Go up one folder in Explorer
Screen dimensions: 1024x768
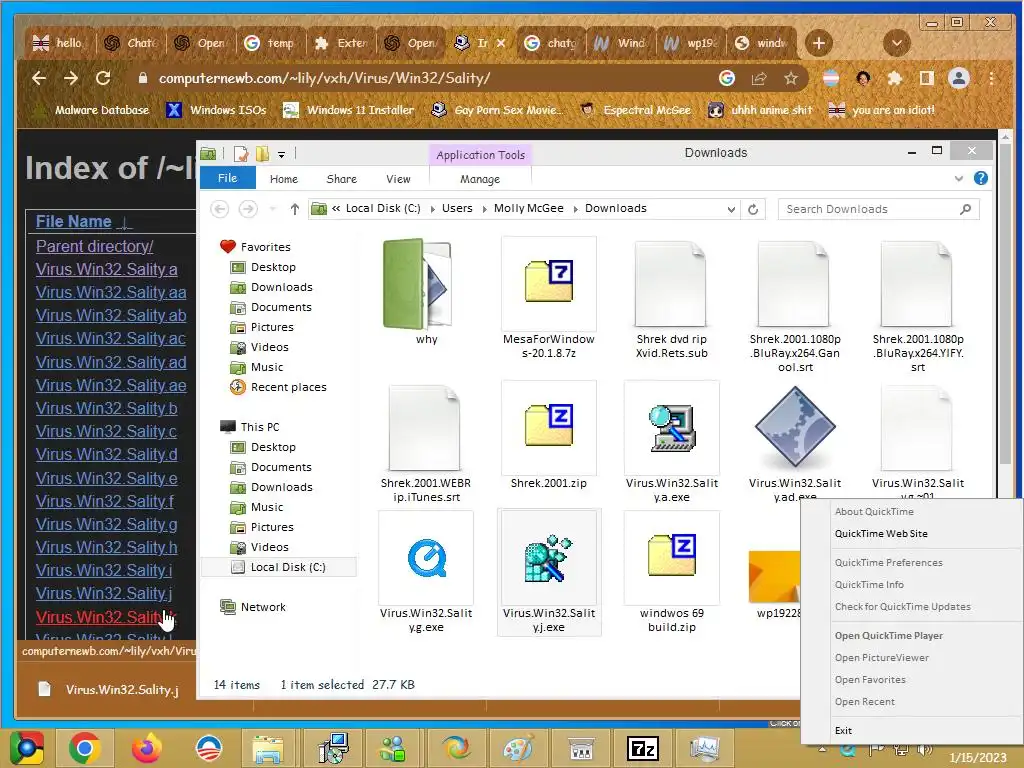[x=295, y=209]
